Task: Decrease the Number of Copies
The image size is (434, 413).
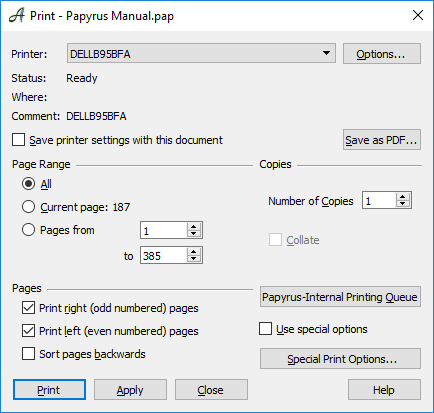Action: coord(403,204)
